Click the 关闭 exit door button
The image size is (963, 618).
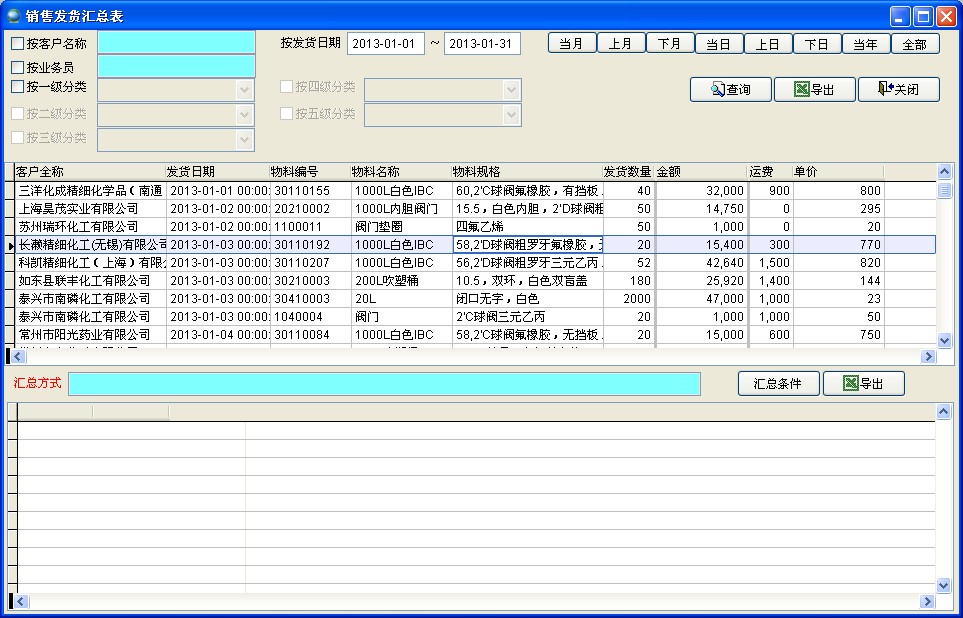click(x=898, y=89)
